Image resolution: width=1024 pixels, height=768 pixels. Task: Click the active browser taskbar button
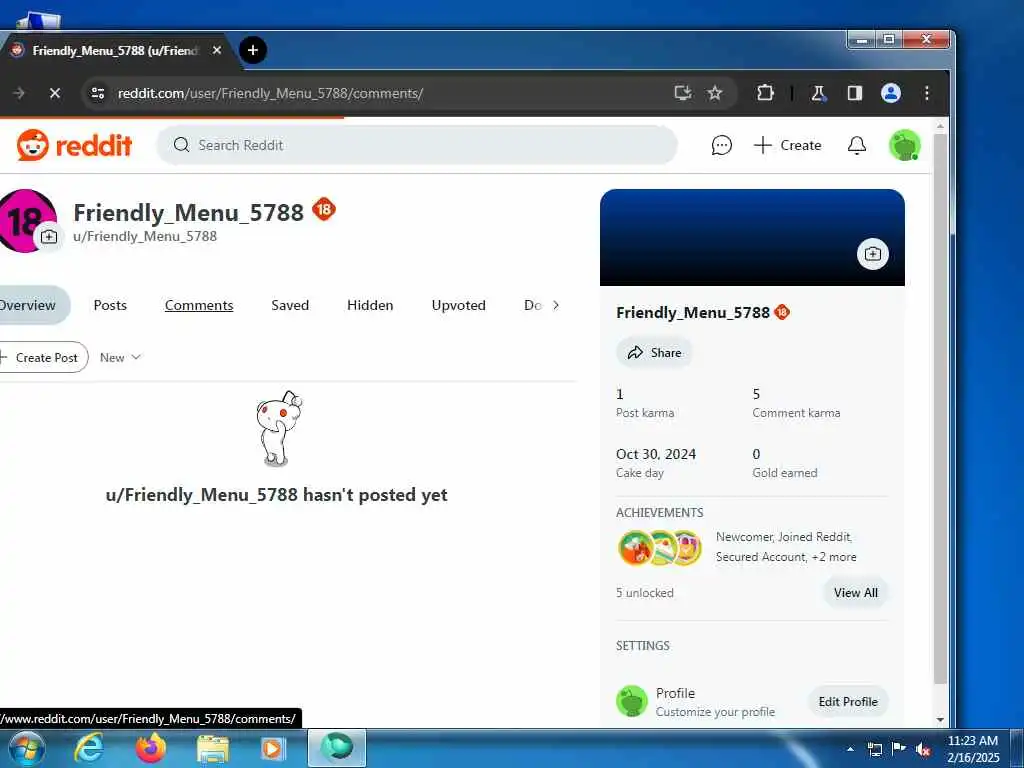[337, 748]
